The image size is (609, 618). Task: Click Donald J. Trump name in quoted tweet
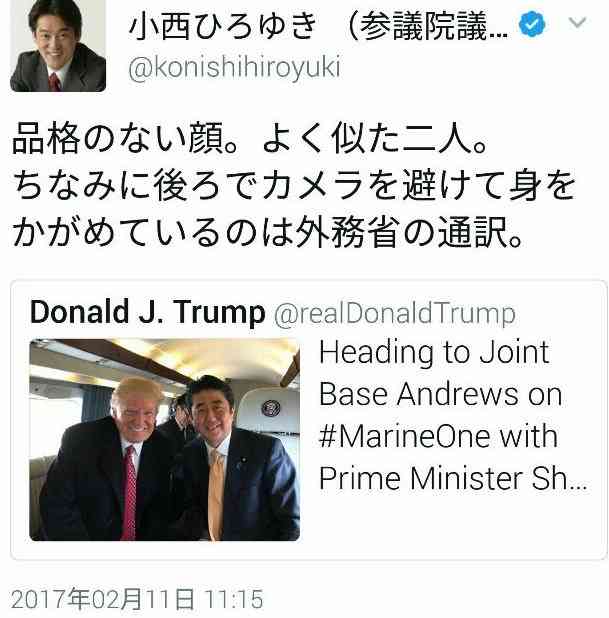147,312
